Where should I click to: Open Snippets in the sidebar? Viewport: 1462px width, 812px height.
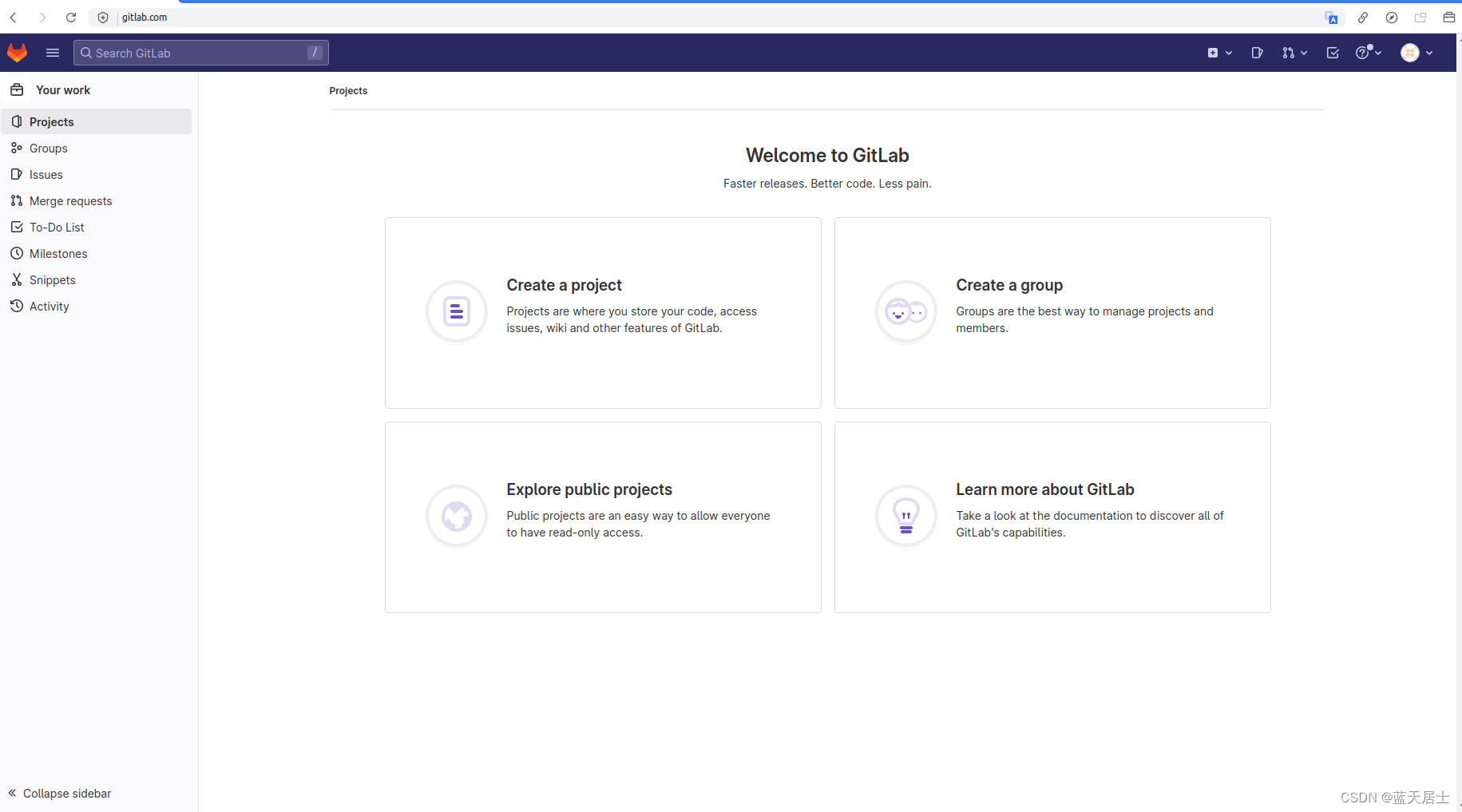coord(97,279)
